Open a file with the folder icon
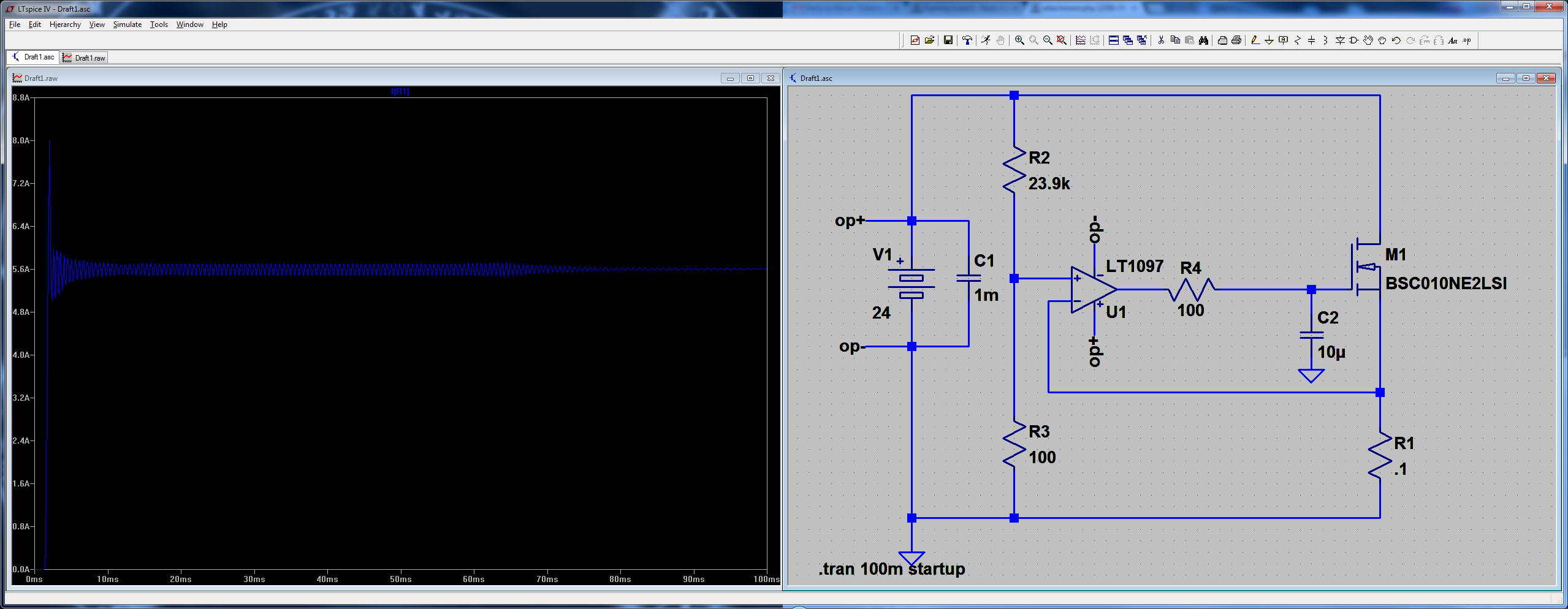 929,40
